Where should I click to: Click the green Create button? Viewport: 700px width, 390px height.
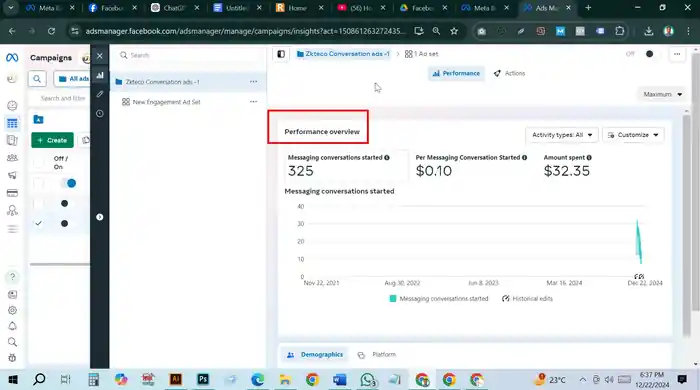[x=52, y=140]
